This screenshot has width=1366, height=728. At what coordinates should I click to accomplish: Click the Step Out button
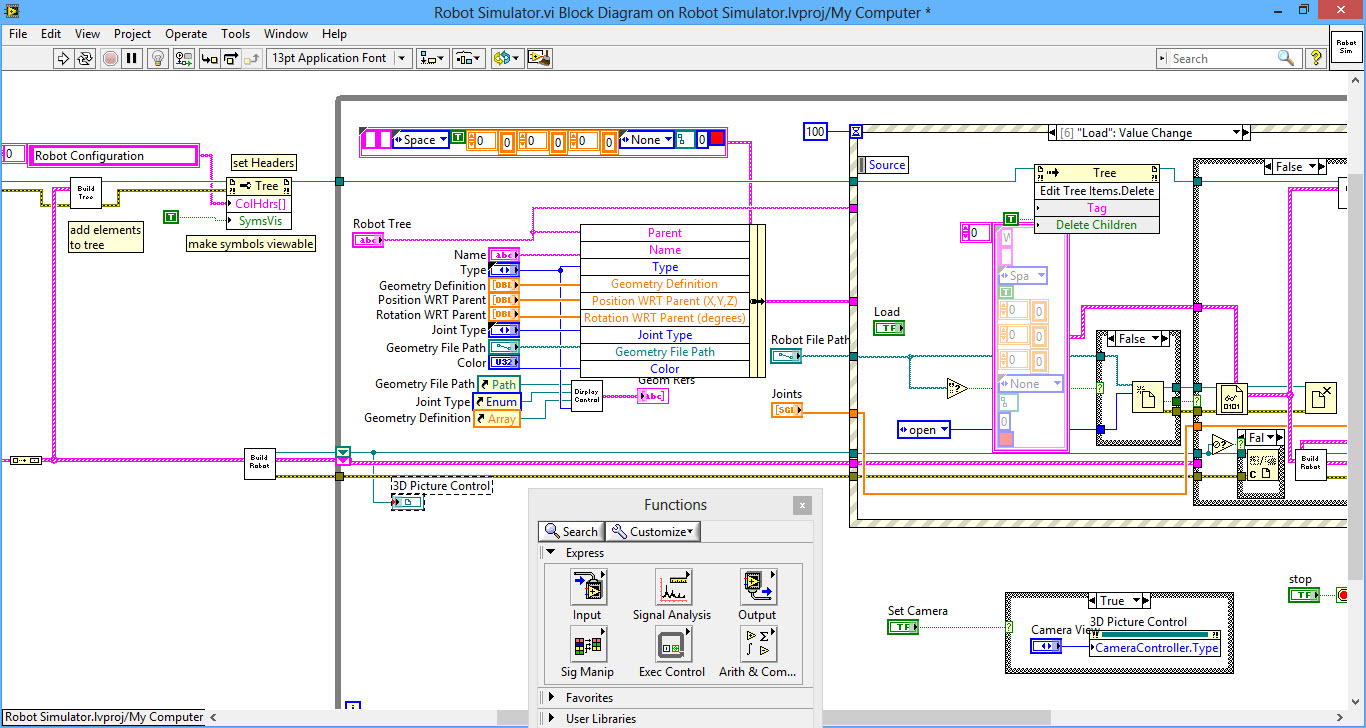coord(252,58)
